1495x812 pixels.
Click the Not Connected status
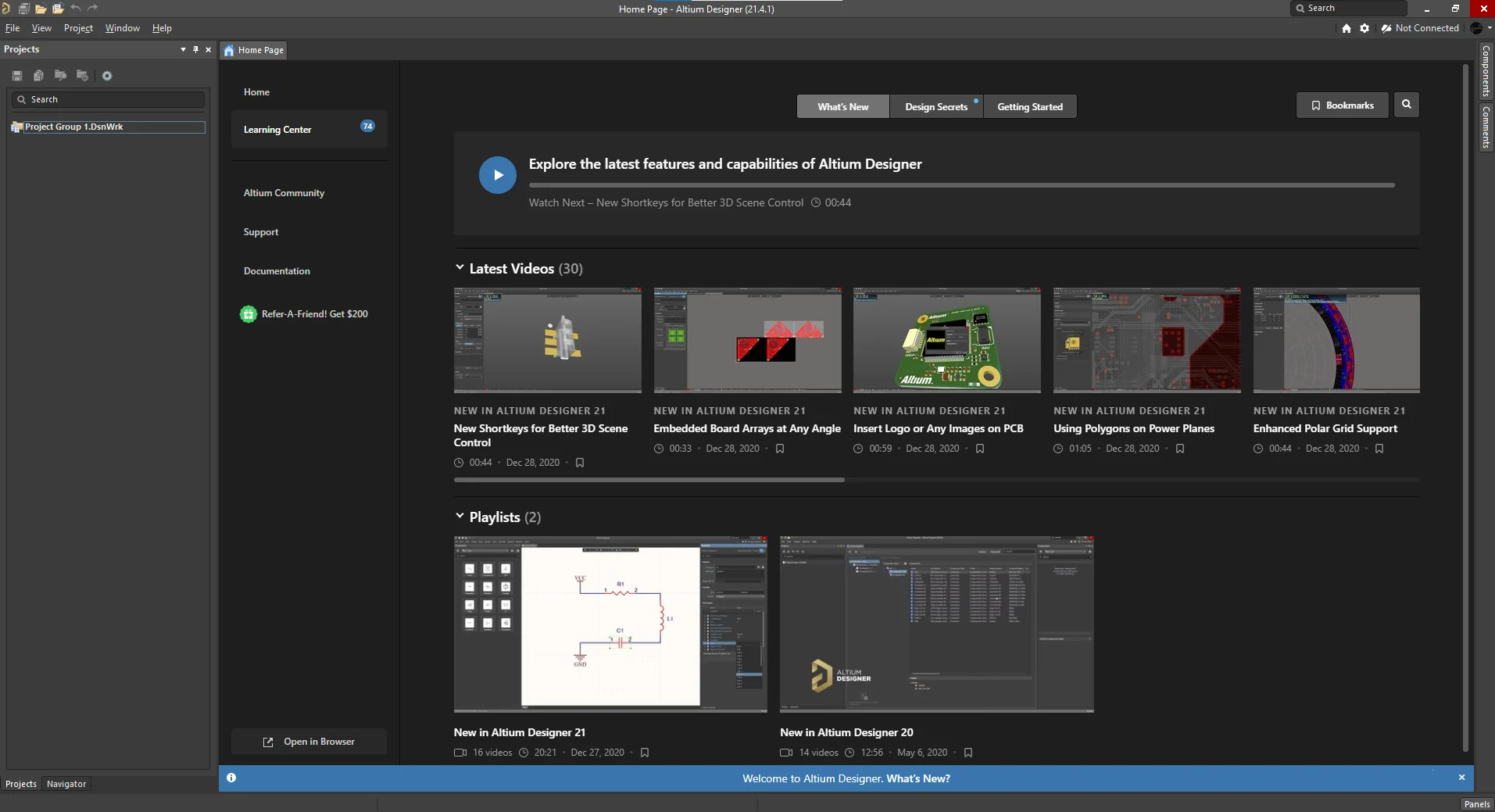(x=1420, y=28)
